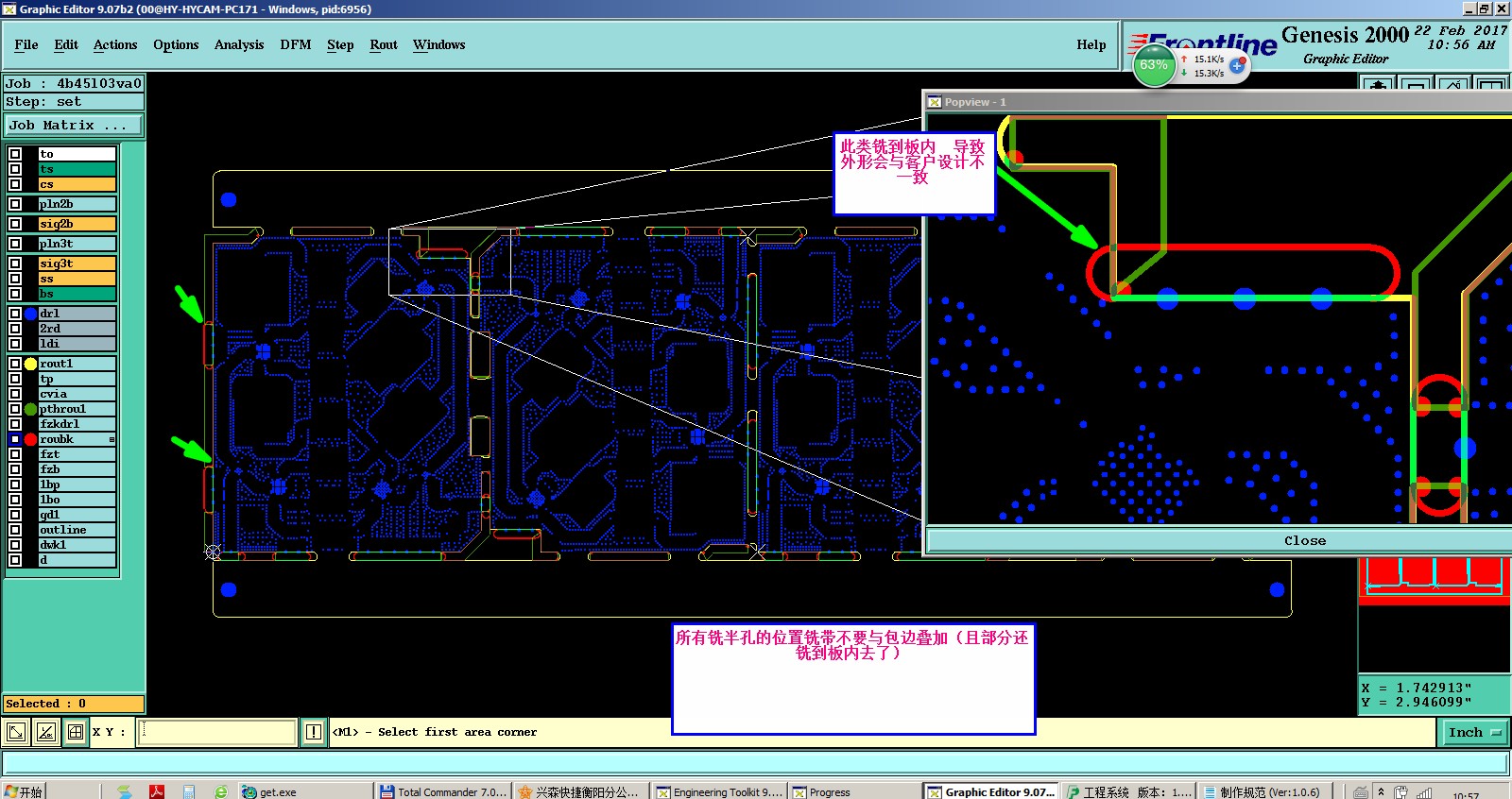Toggle visibility checkbox for layer to
The width and height of the screenshot is (1512, 799).
[x=15, y=154]
